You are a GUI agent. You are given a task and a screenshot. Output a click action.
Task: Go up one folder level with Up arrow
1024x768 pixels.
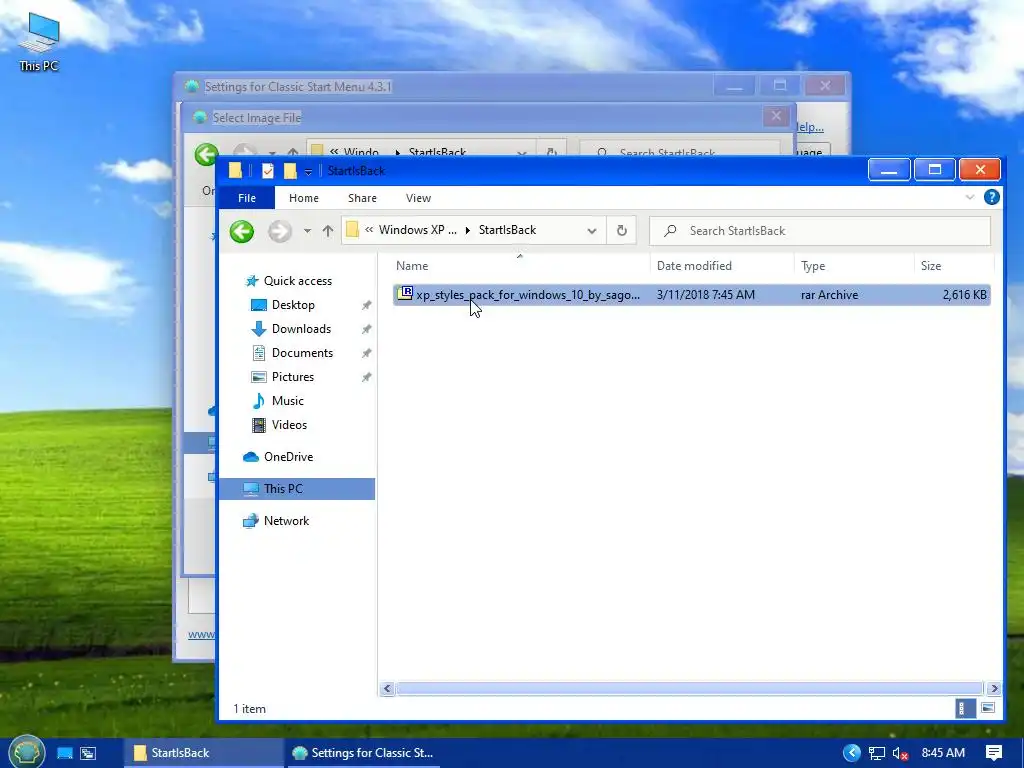tap(328, 231)
